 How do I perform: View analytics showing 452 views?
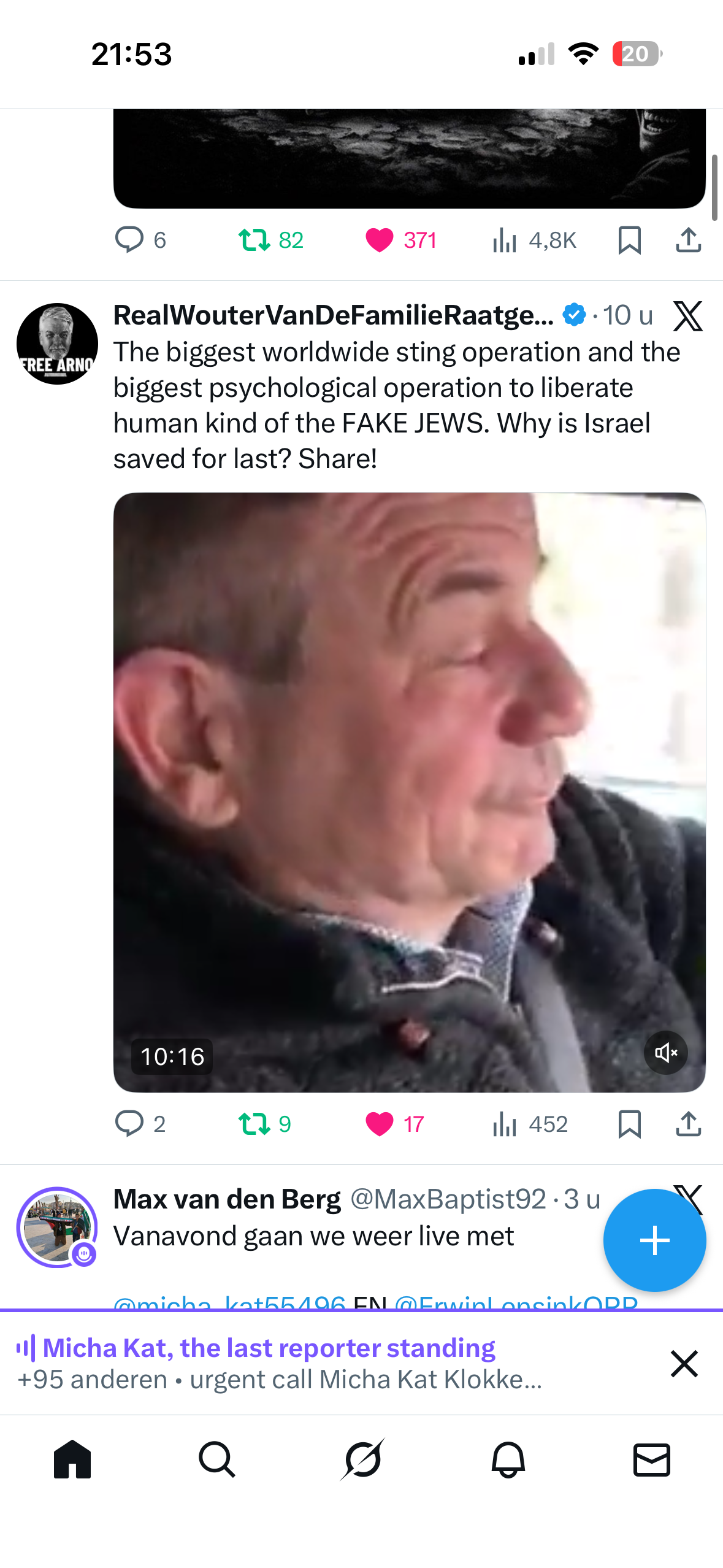(x=530, y=1124)
